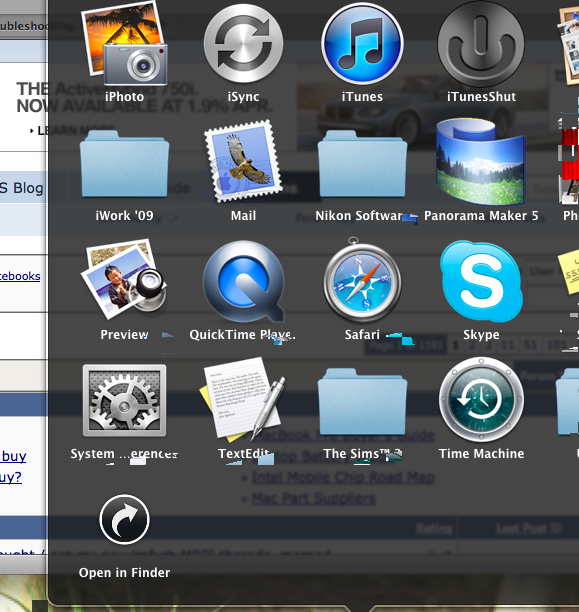
Task: Launch iTunesShut power icon
Action: click(481, 44)
